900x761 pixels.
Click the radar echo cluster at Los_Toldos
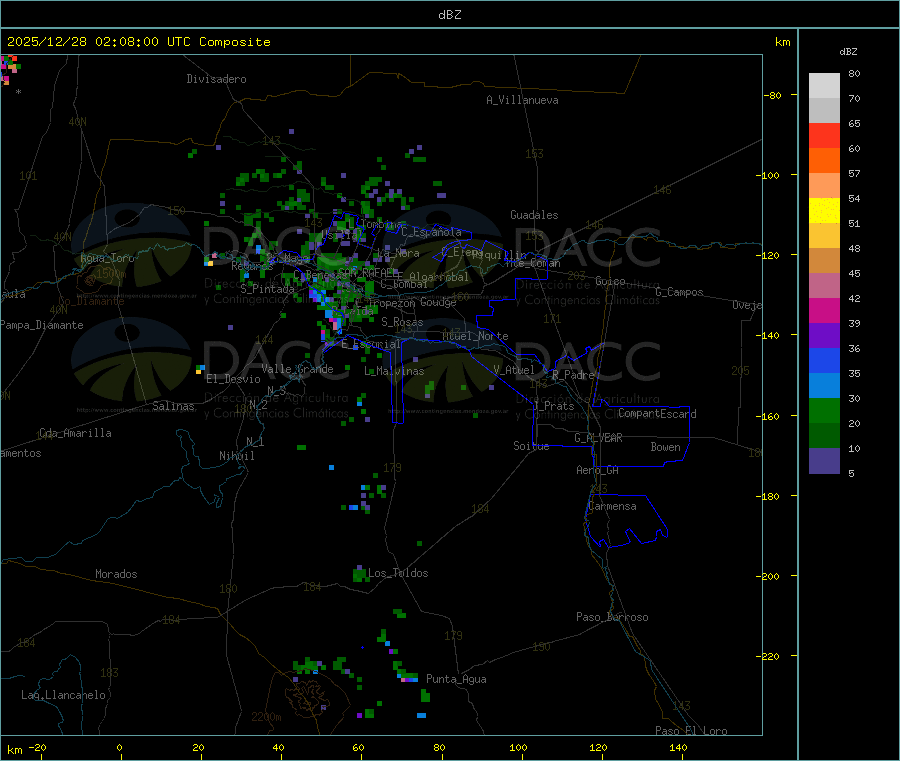point(359,573)
